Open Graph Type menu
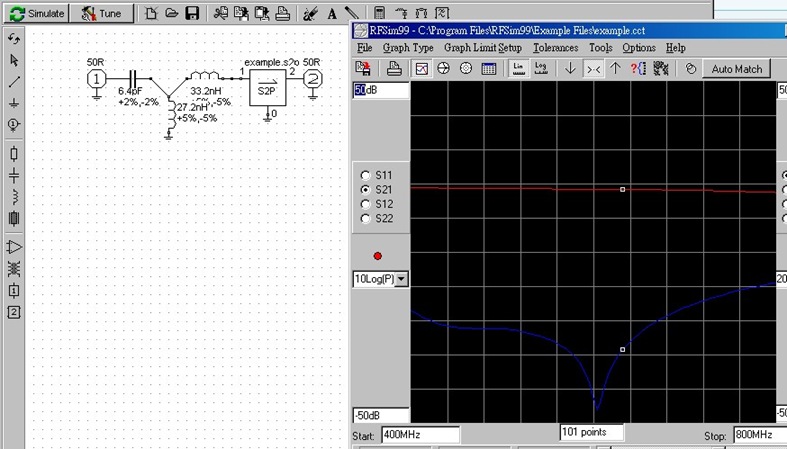Image resolution: width=787 pixels, height=449 pixels. tap(408, 48)
